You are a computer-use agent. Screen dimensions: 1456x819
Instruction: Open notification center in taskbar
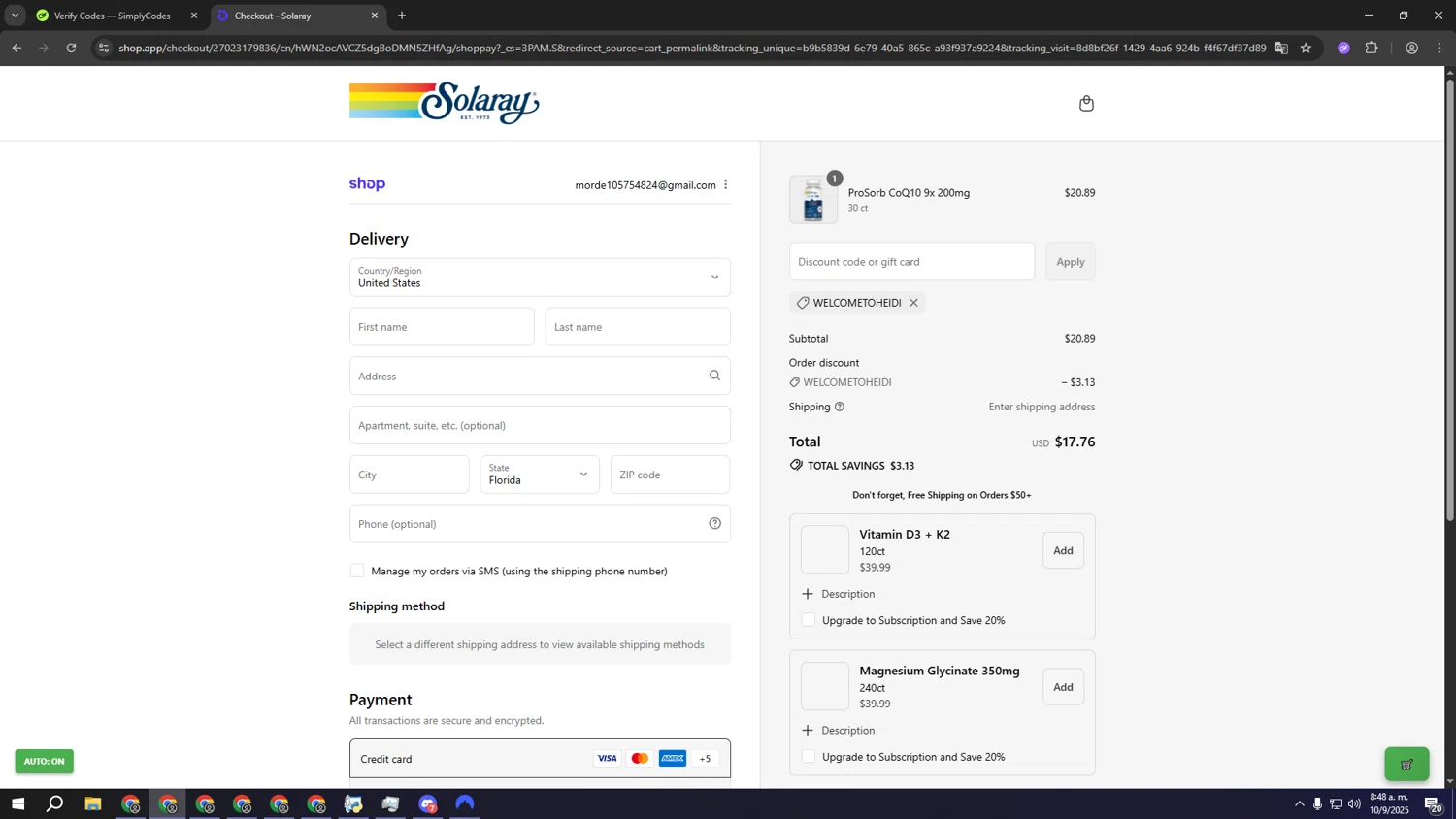tap(1433, 803)
